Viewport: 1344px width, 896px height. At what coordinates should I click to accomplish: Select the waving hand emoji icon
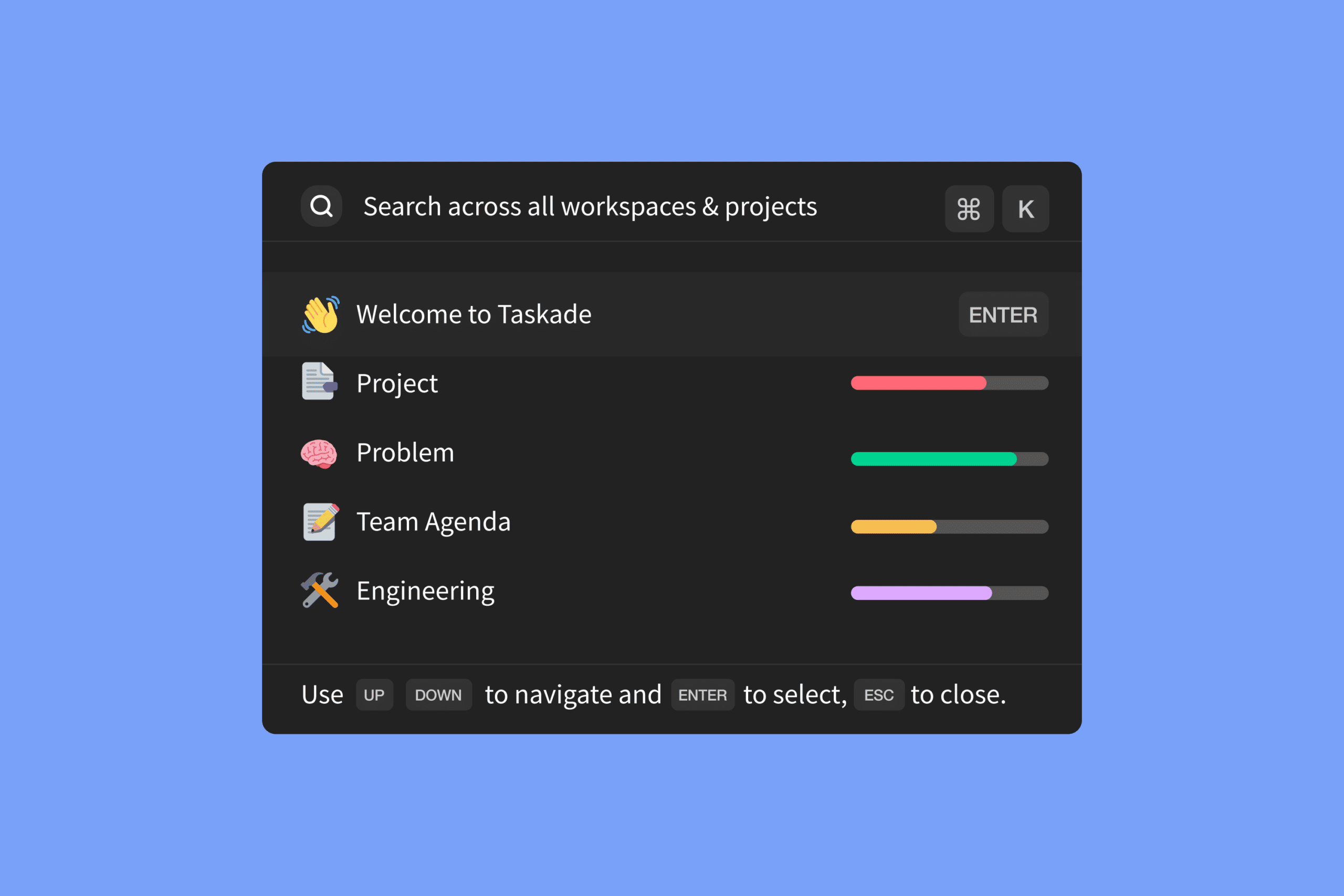[x=322, y=314]
